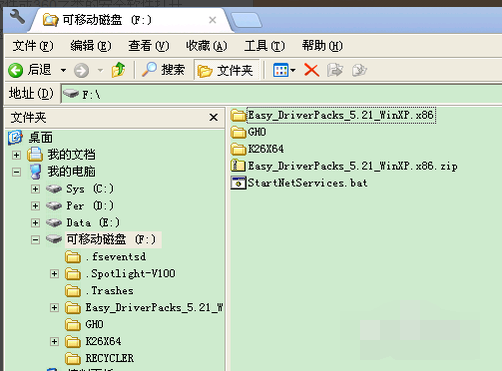This screenshot has height=371, width=502.
Task: Open StartNetServices.bat file icon
Action: [x=238, y=183]
